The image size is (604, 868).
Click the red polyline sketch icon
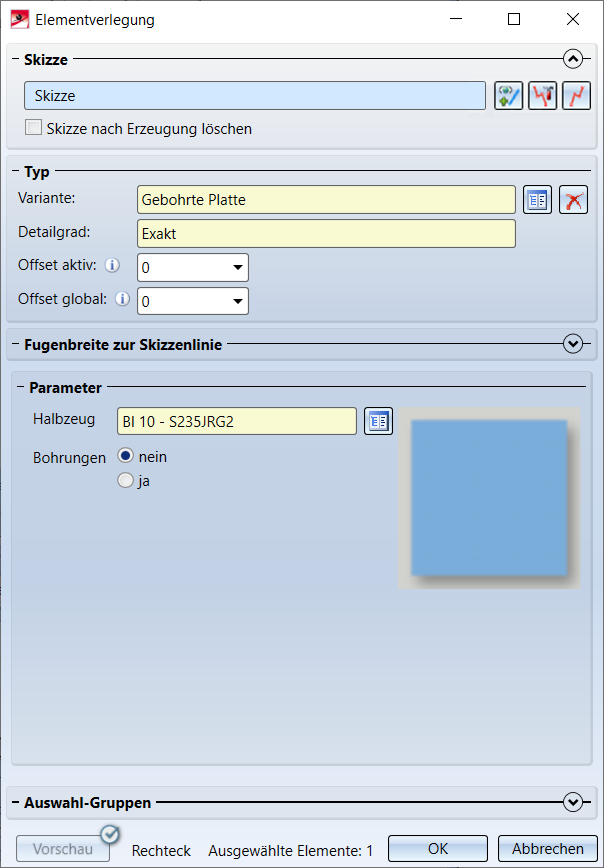tap(576, 96)
